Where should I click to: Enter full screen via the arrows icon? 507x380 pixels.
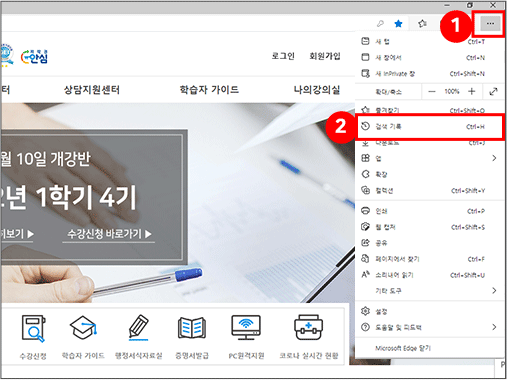pyautogui.click(x=493, y=91)
